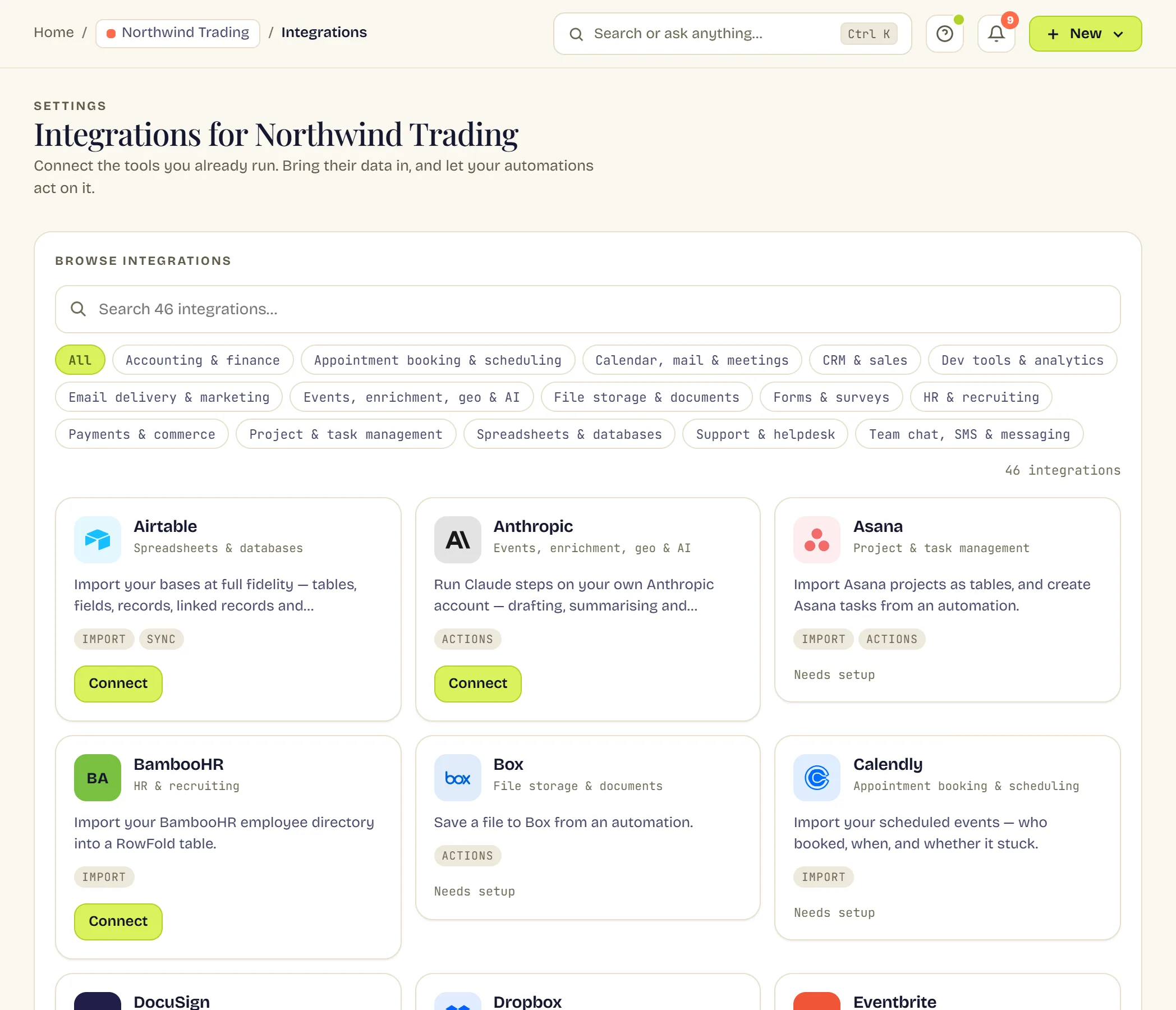Image resolution: width=1176 pixels, height=1010 pixels.
Task: Click the magnifier icon in integrations search
Action: [x=79, y=309]
